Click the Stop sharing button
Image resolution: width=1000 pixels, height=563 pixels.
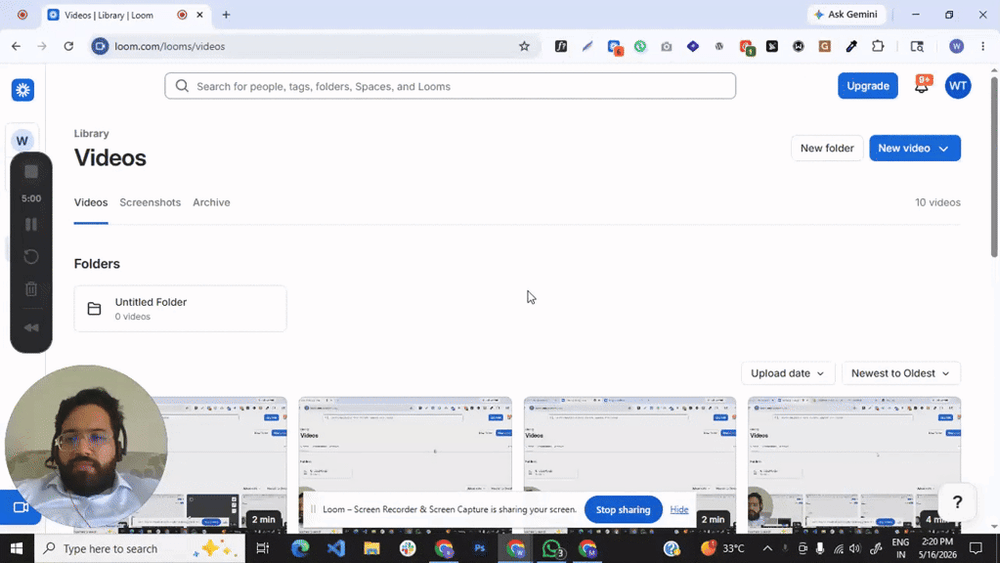tap(623, 509)
